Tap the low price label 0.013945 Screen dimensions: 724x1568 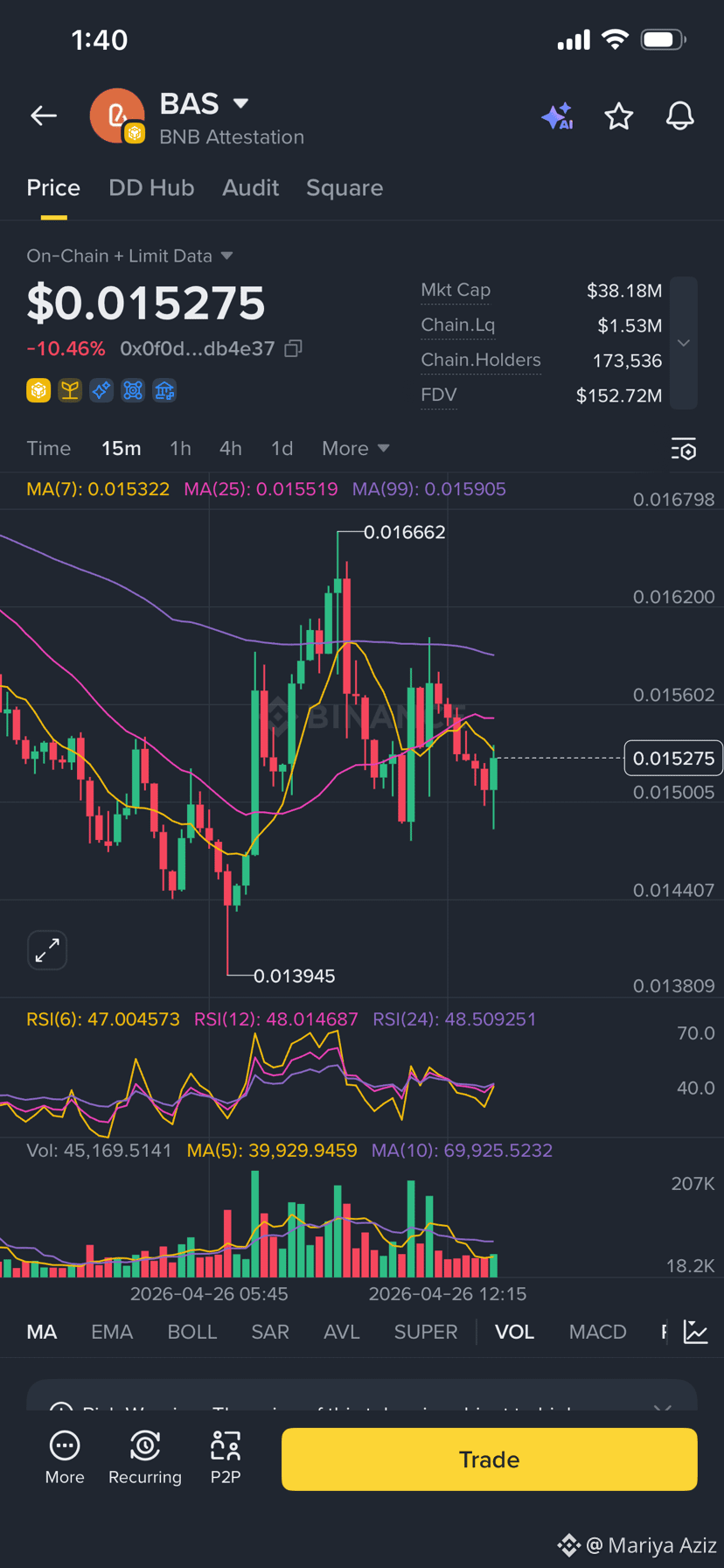tap(295, 976)
